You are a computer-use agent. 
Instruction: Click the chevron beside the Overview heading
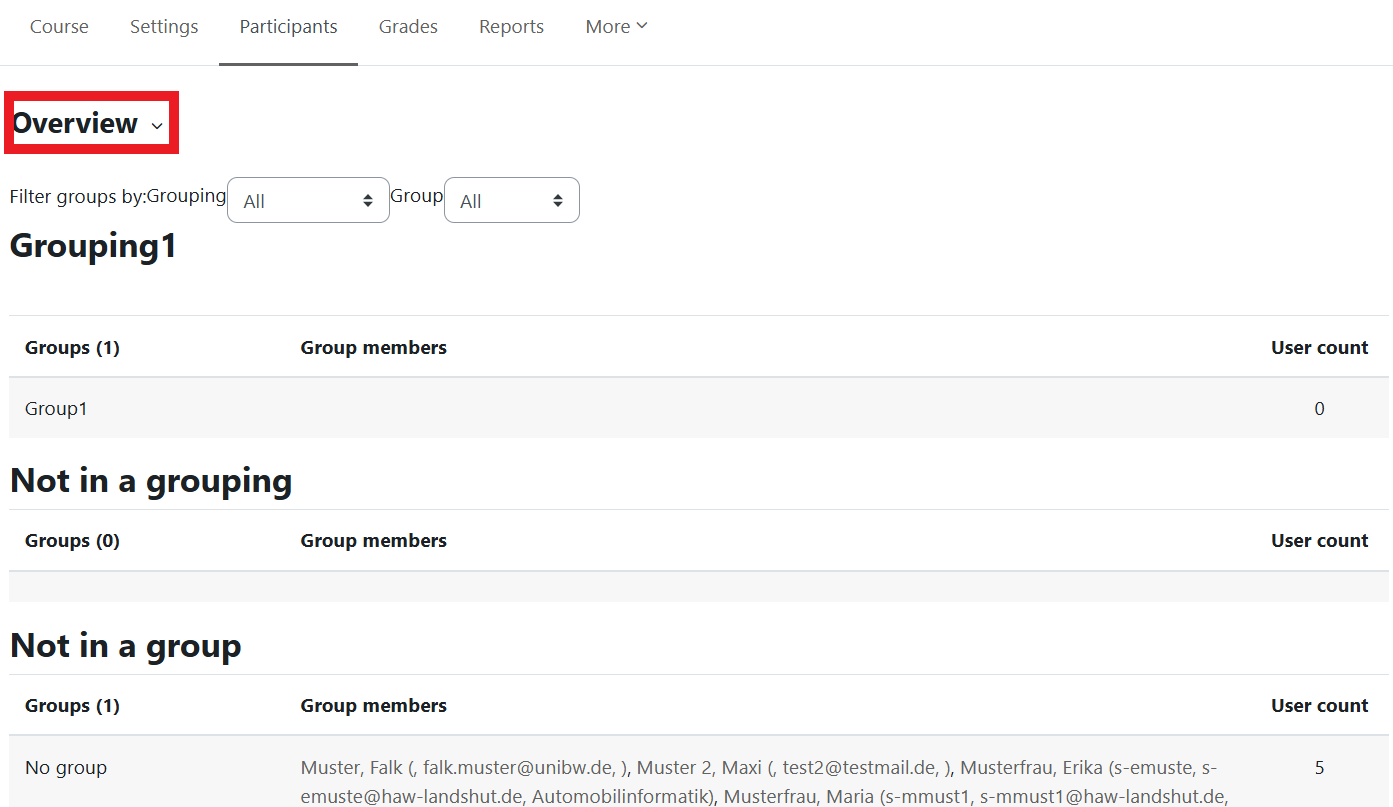click(x=157, y=126)
